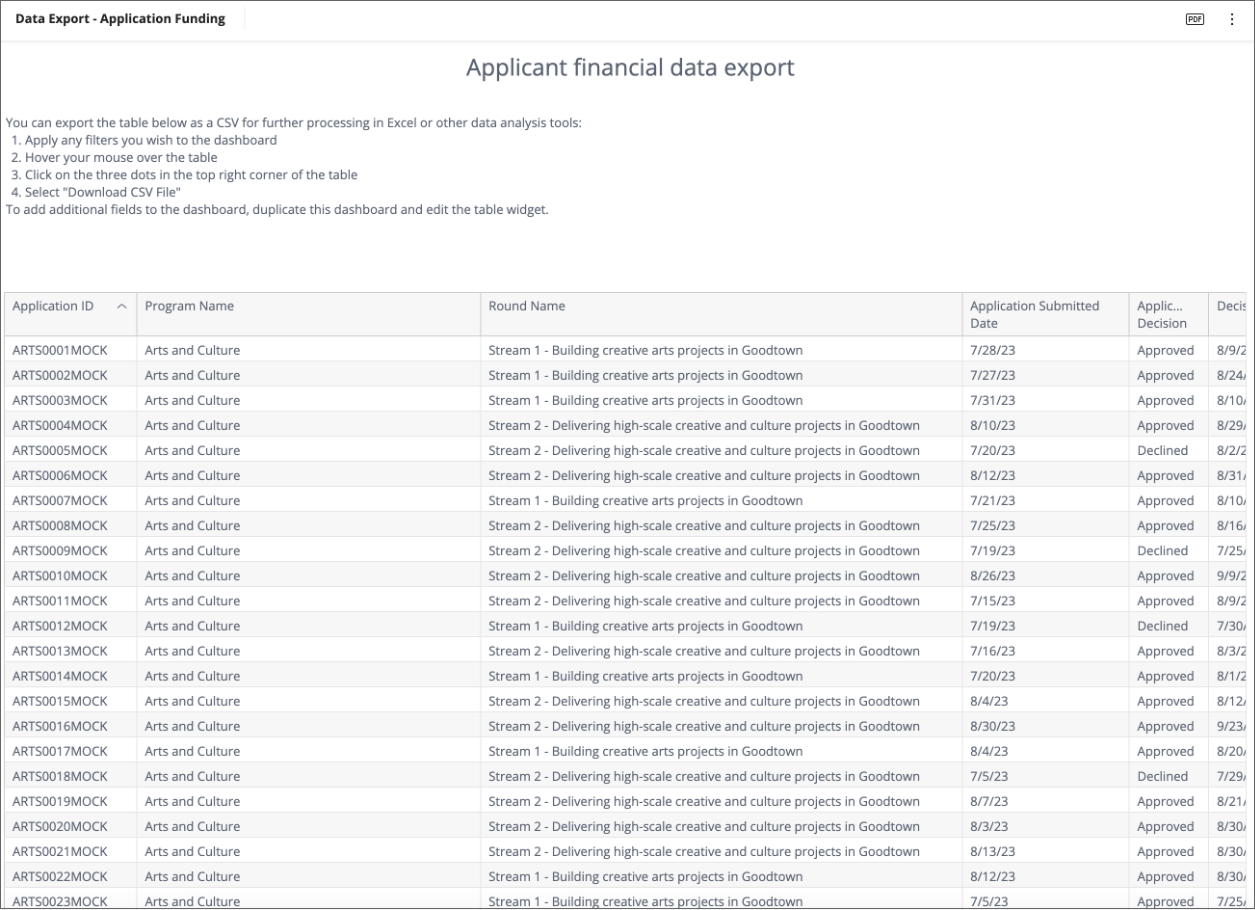This screenshot has width=1255, height=910.
Task: Sort by Program Name column header
Action: point(308,314)
